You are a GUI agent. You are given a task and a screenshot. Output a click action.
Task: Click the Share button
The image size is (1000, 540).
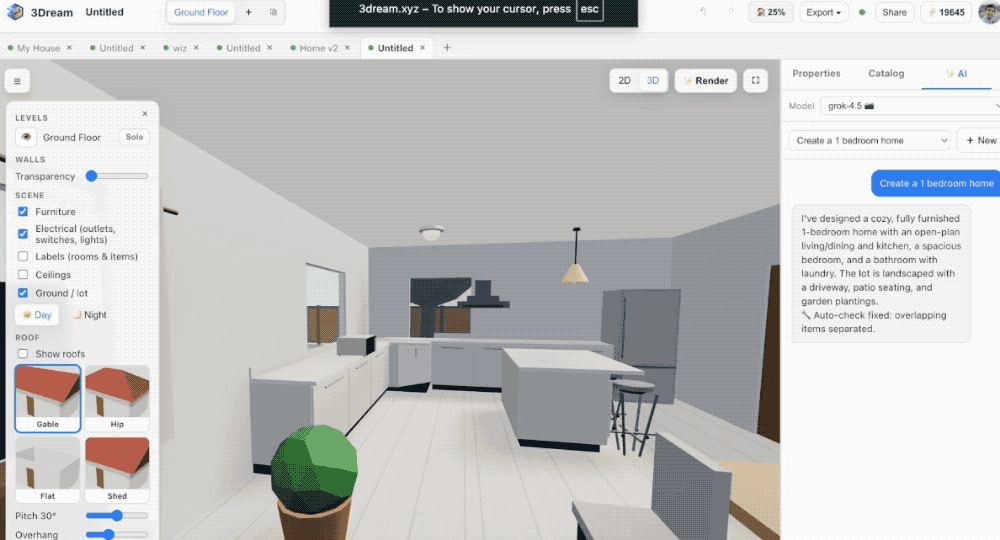(x=894, y=12)
